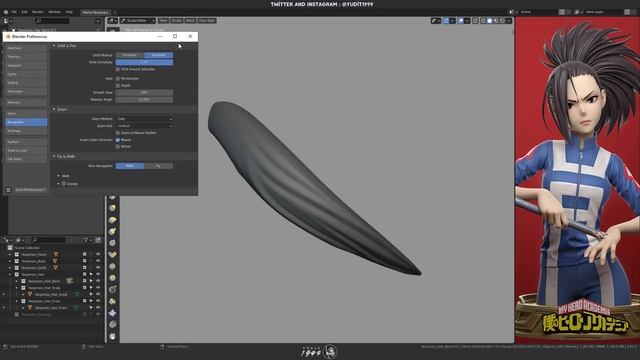Image resolution: width=640 pixels, height=360 pixels.
Task: Expand the Walk subpanel
Action: [x=58, y=176]
